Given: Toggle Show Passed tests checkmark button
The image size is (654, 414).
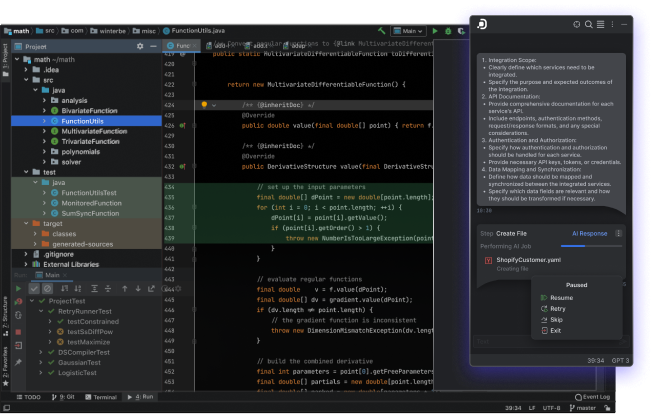Looking at the screenshot, I should (34, 289).
